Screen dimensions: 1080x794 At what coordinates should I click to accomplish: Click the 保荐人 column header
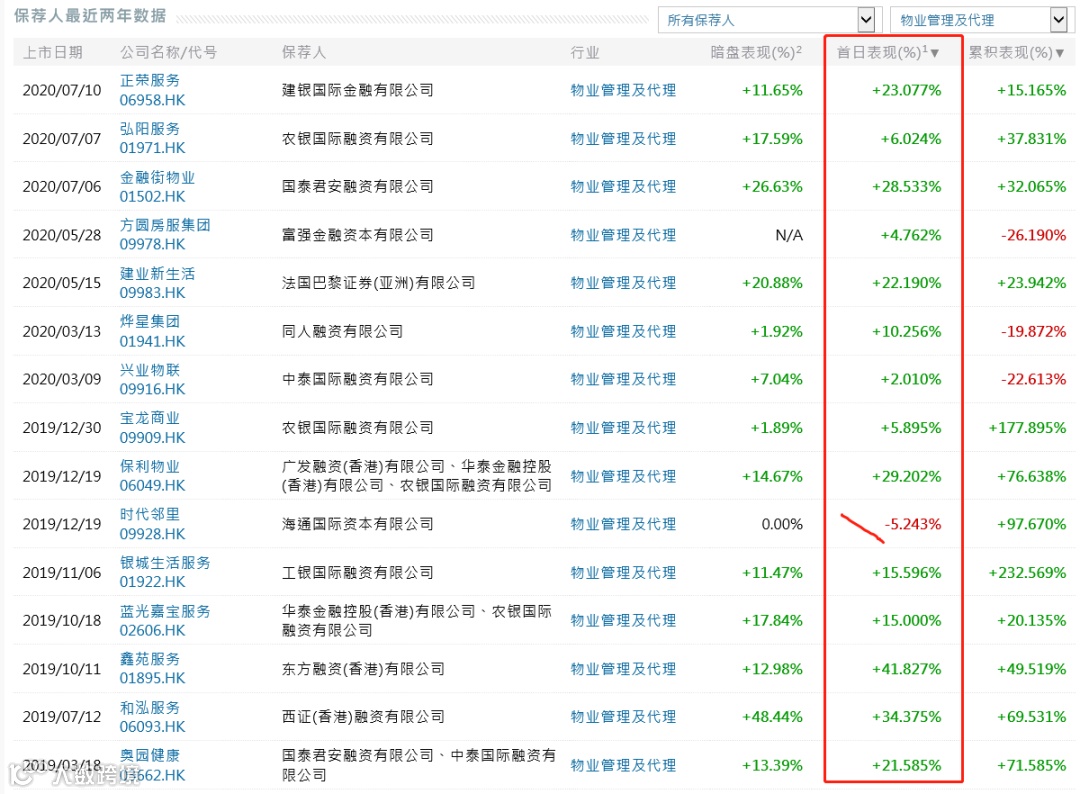304,52
